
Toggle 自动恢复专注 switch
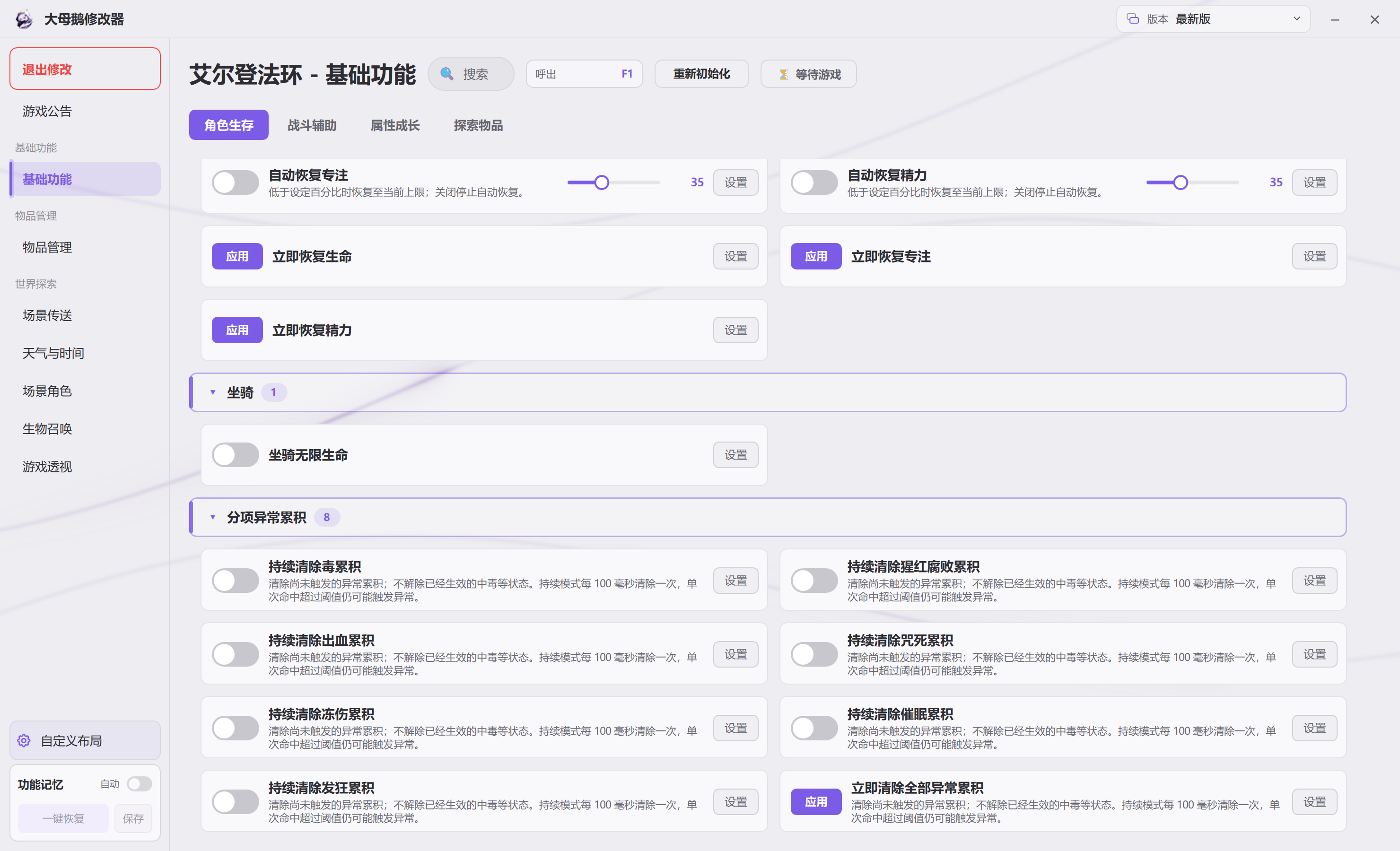point(235,182)
